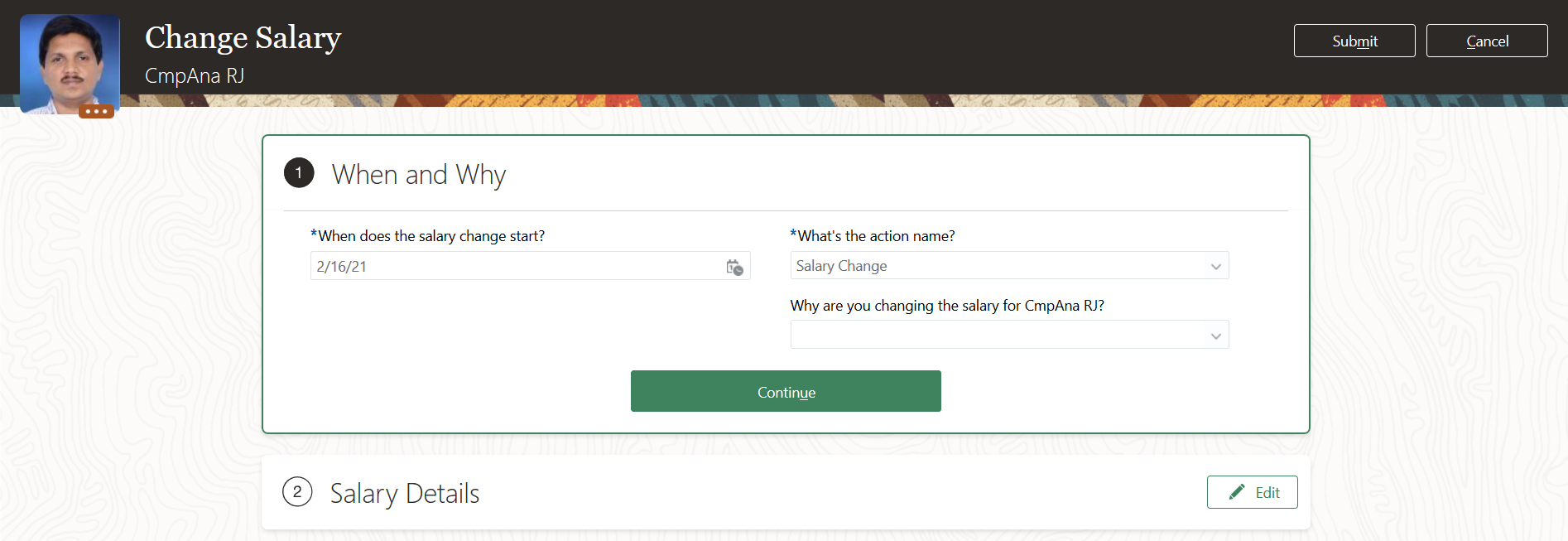Viewport: 1568px width, 541px height.
Task: Click the three-dot badge under employee photo
Action: (96, 111)
